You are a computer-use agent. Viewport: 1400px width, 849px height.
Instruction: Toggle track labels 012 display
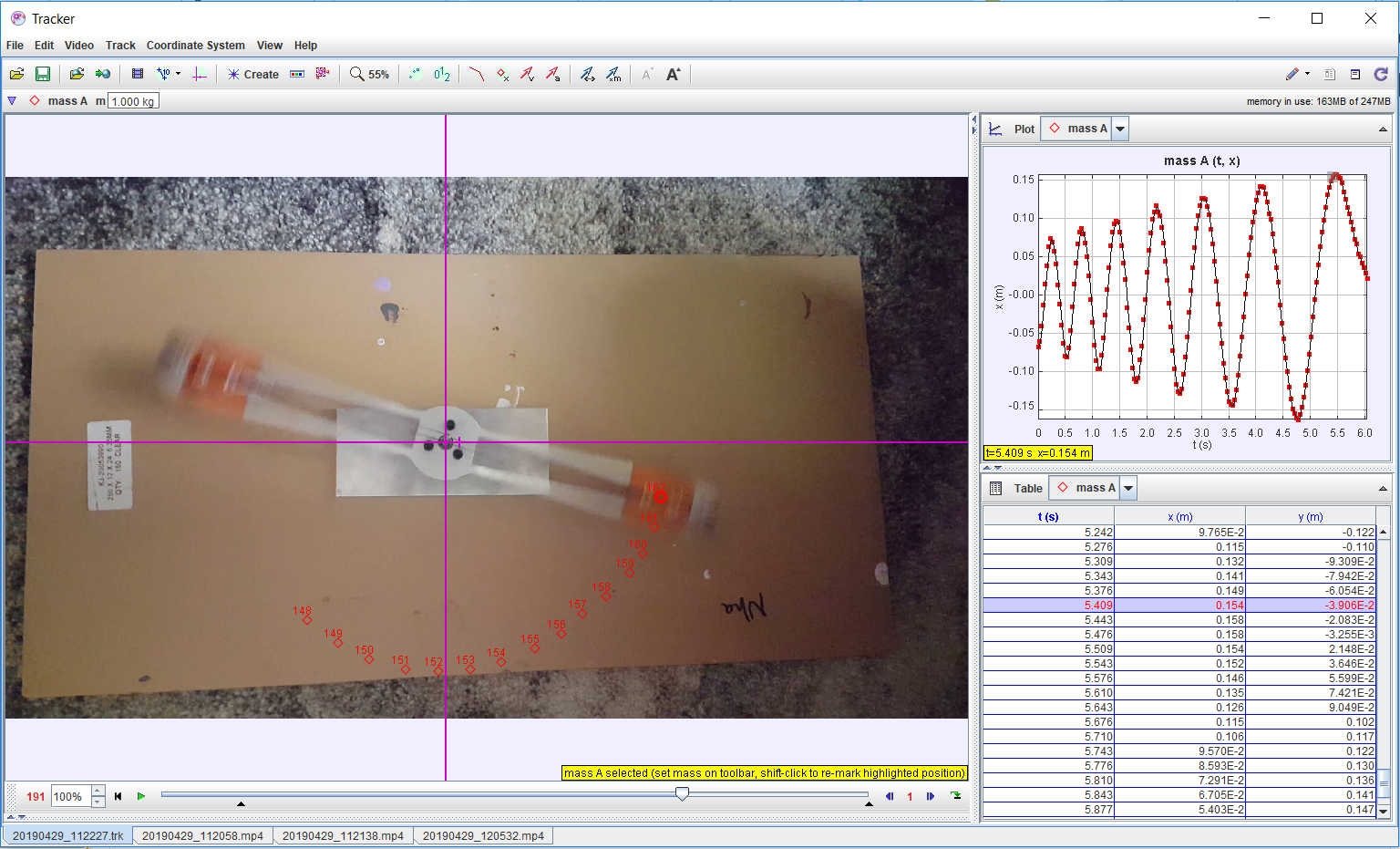click(x=442, y=74)
